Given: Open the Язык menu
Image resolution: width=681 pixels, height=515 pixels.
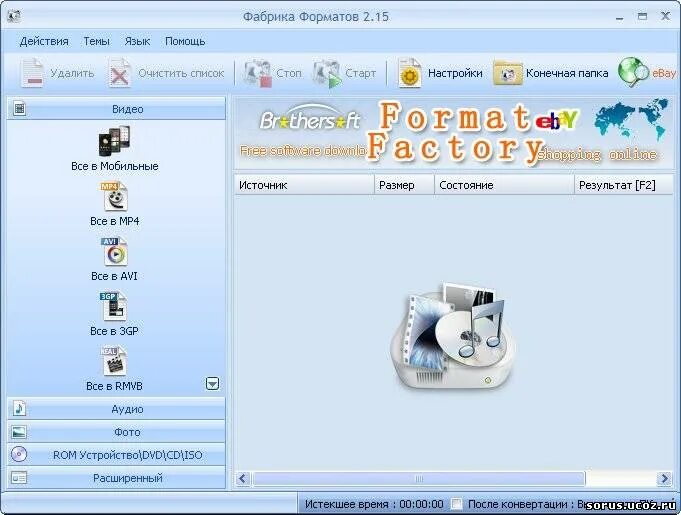Looking at the screenshot, I should coord(137,41).
